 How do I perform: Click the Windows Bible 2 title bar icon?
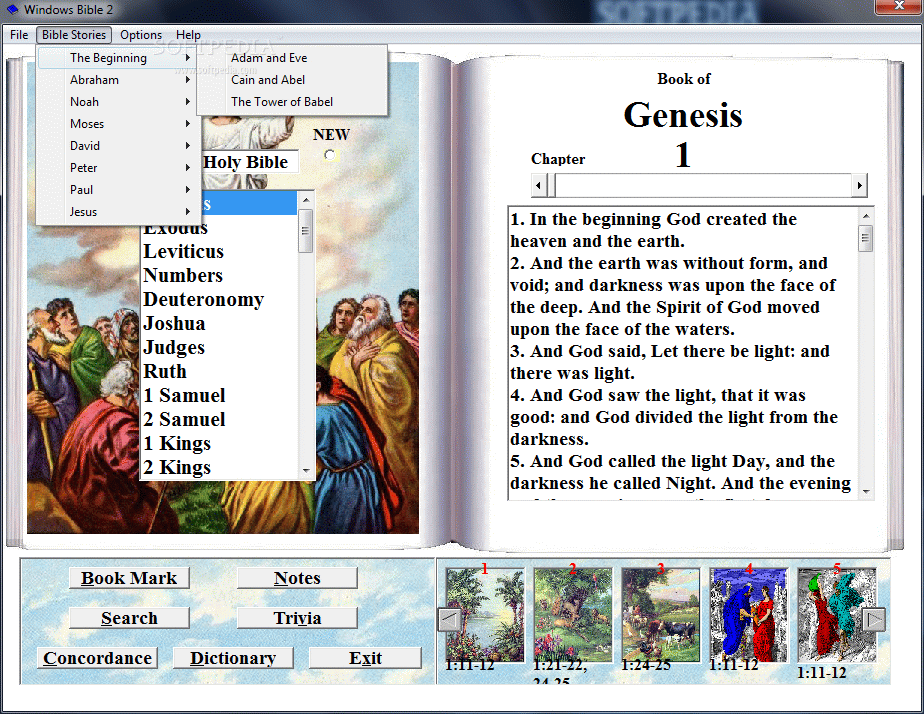pyautogui.click(x=12, y=9)
